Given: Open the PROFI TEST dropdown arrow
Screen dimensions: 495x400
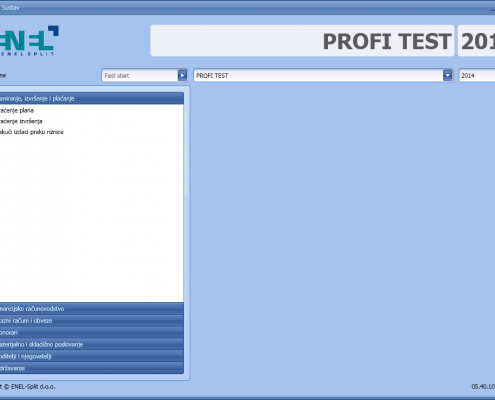Looking at the screenshot, I should tap(448, 76).
